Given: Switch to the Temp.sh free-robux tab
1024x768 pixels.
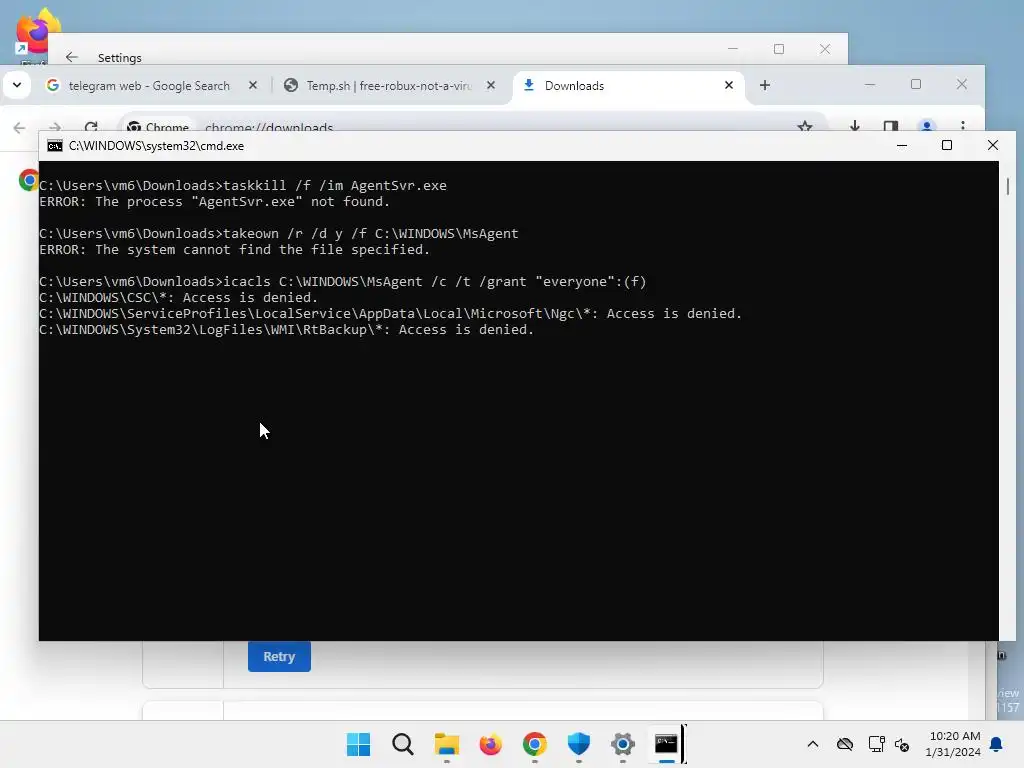Looking at the screenshot, I should pyautogui.click(x=389, y=86).
